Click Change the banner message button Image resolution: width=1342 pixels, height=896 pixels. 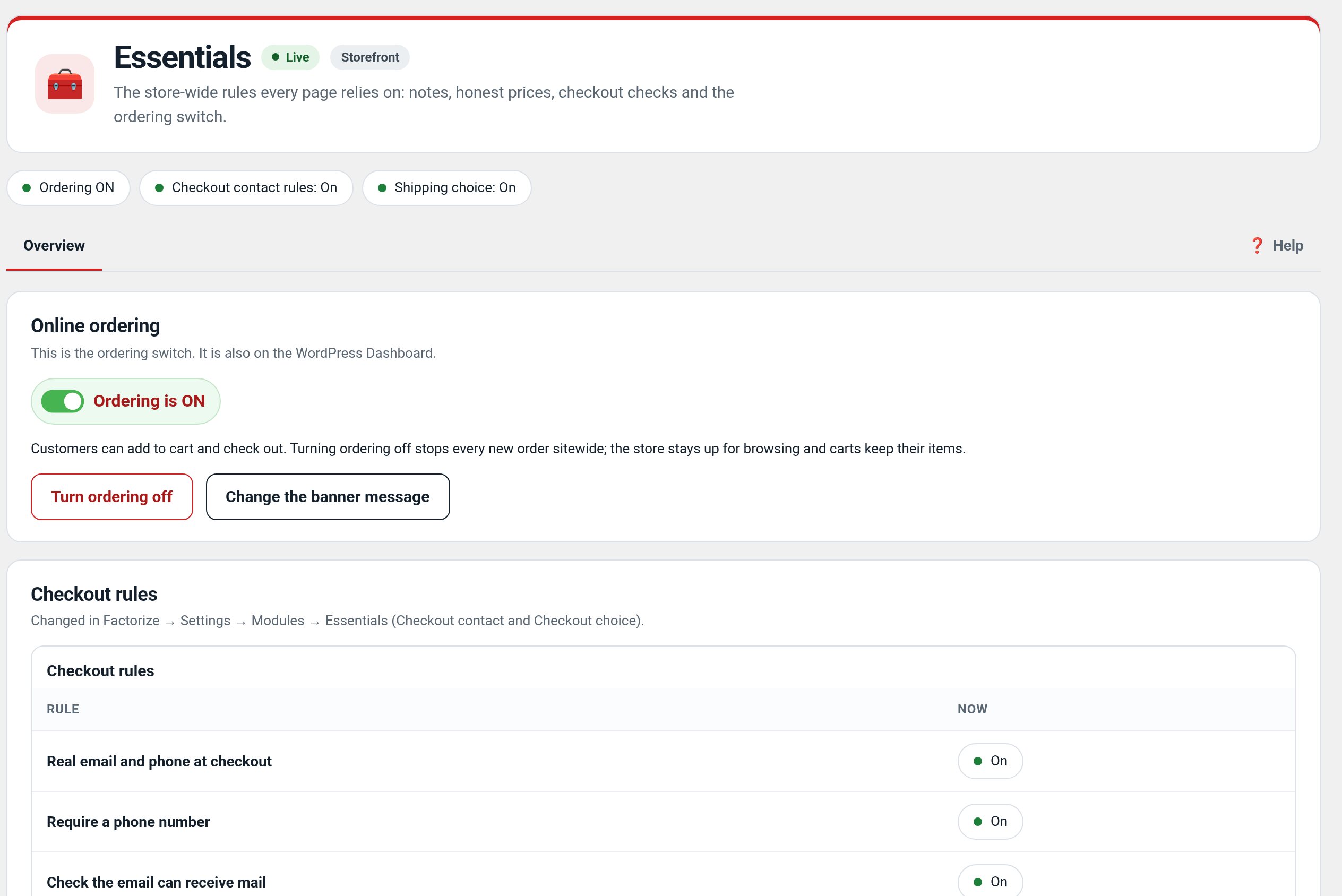pyautogui.click(x=328, y=497)
